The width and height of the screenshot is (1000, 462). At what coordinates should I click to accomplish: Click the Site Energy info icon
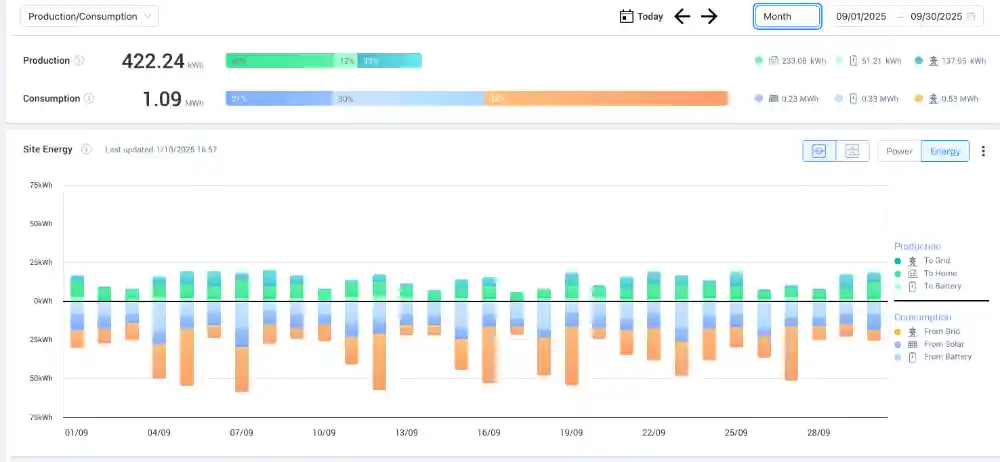[86, 150]
